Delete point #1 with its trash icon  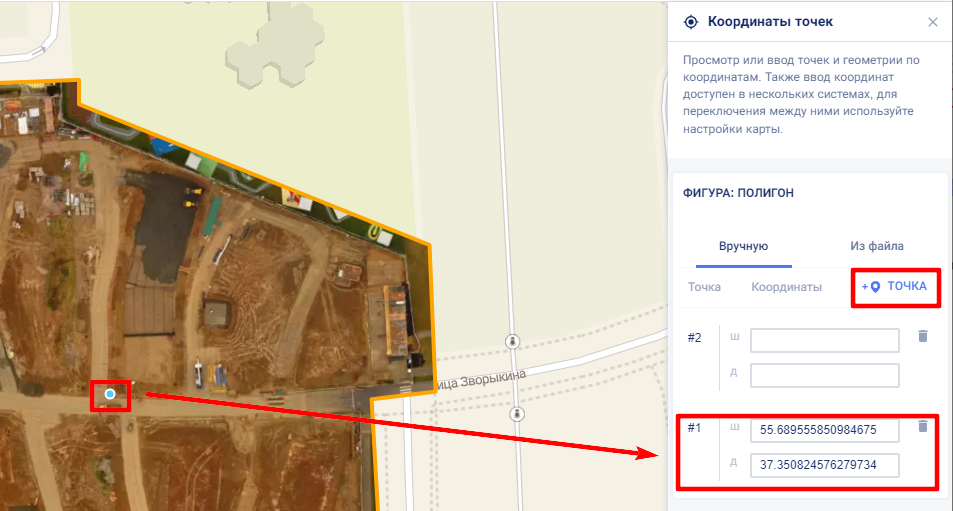coord(923,426)
